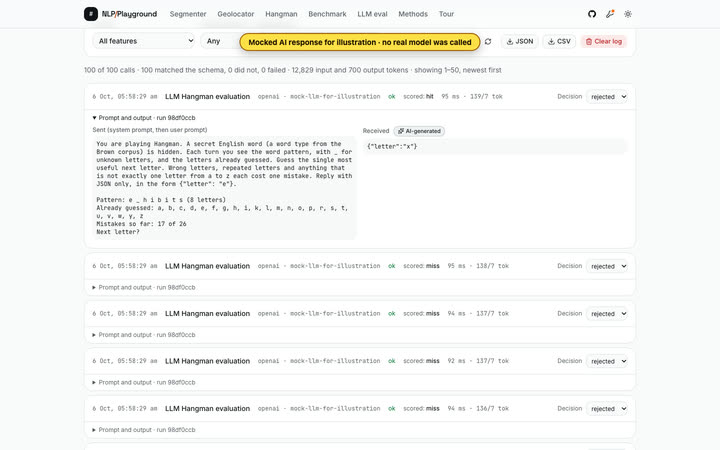The width and height of the screenshot is (720, 450).
Task: Click the AI-generated badge
Action: (419, 131)
